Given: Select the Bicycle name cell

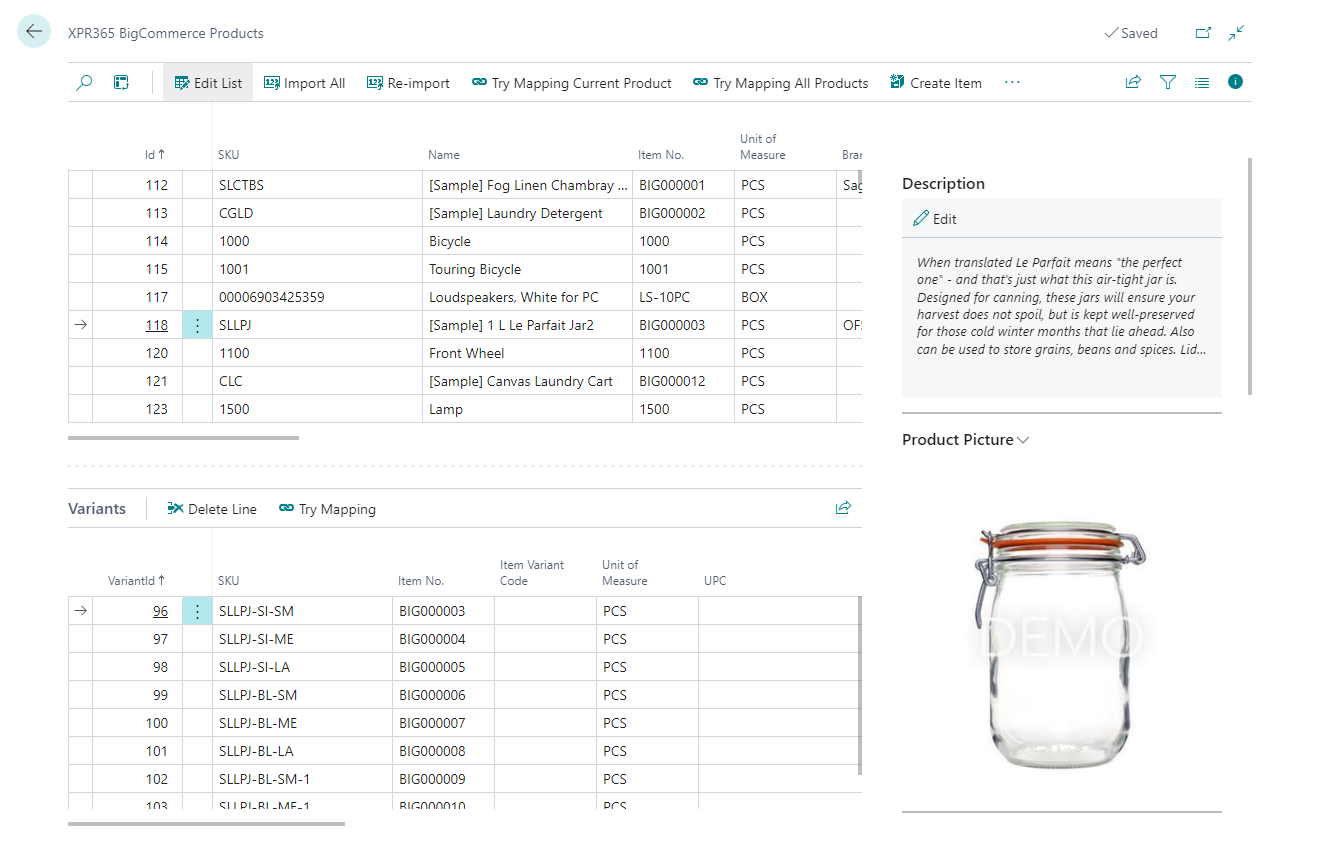Looking at the screenshot, I should pyautogui.click(x=528, y=241).
